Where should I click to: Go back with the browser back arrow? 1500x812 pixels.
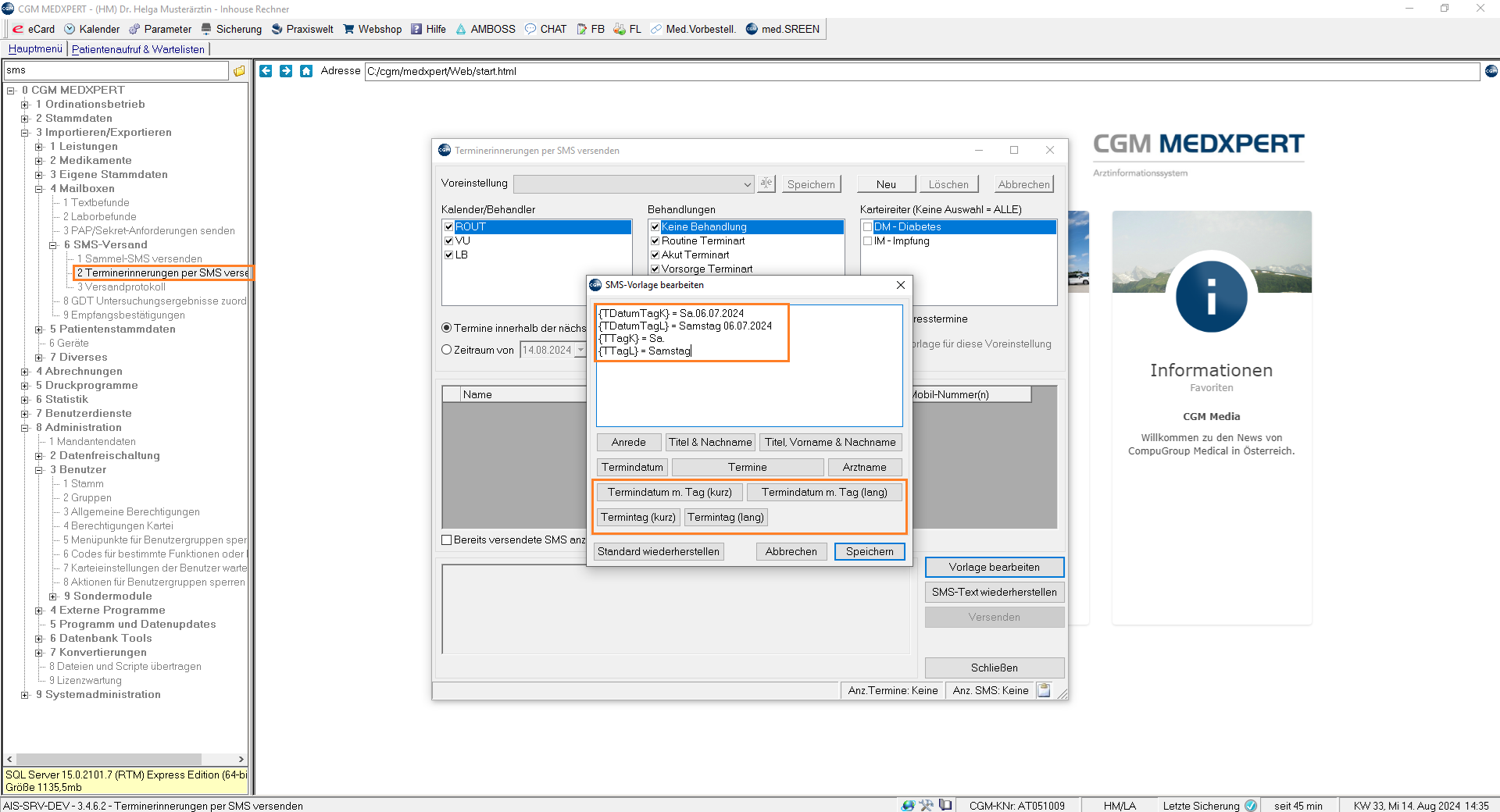266,71
